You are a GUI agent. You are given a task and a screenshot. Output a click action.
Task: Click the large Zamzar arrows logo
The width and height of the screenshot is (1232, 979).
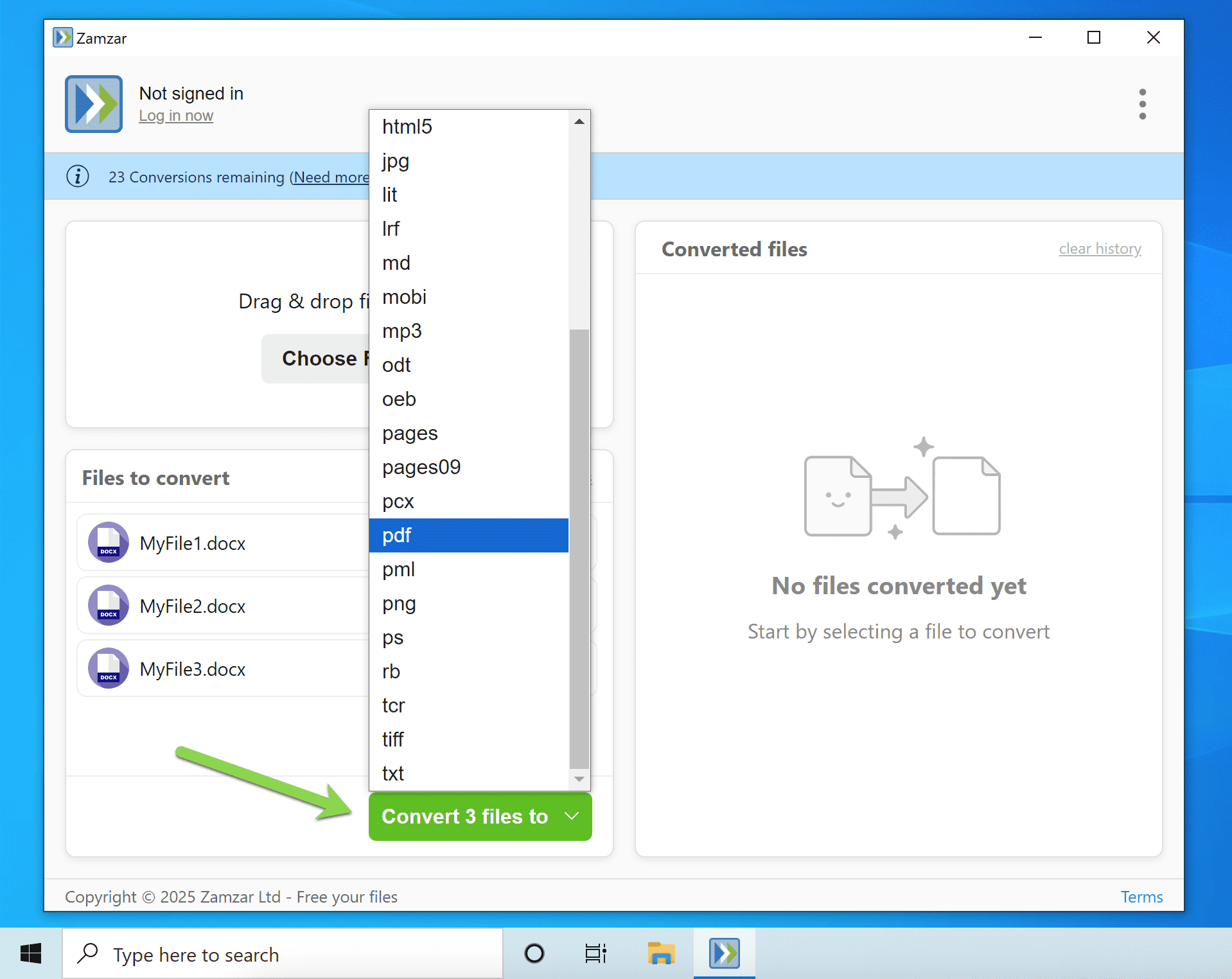point(93,104)
